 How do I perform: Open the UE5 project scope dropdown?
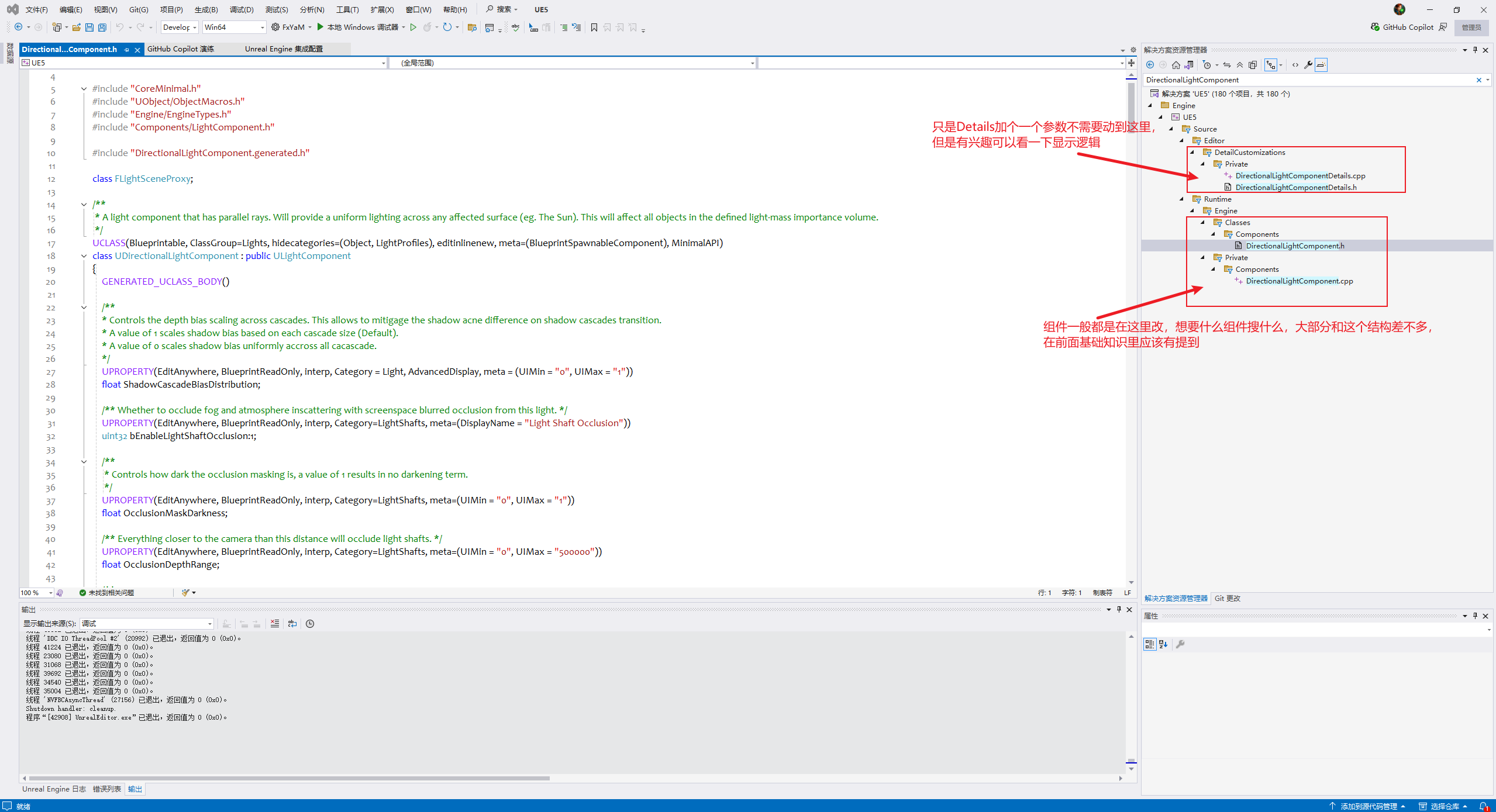(204, 63)
